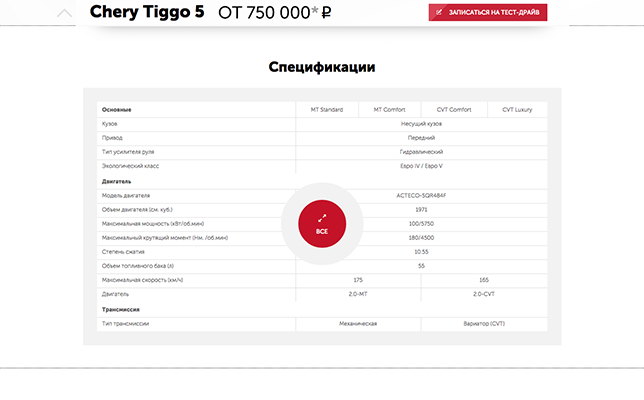
Task: Click the Привод row label
Action: tap(112, 138)
